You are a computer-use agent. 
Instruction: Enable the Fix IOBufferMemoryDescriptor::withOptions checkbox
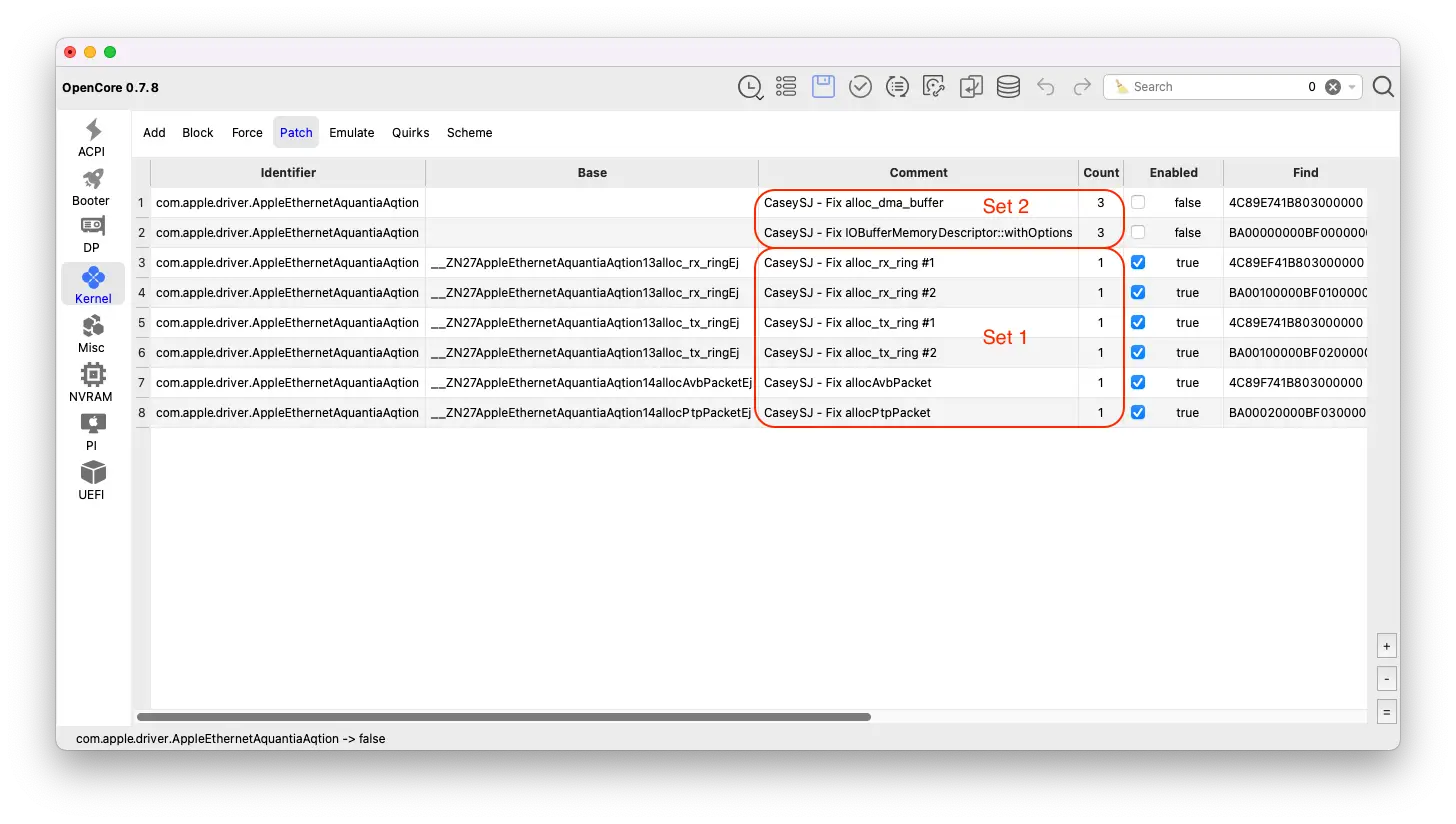1137,233
